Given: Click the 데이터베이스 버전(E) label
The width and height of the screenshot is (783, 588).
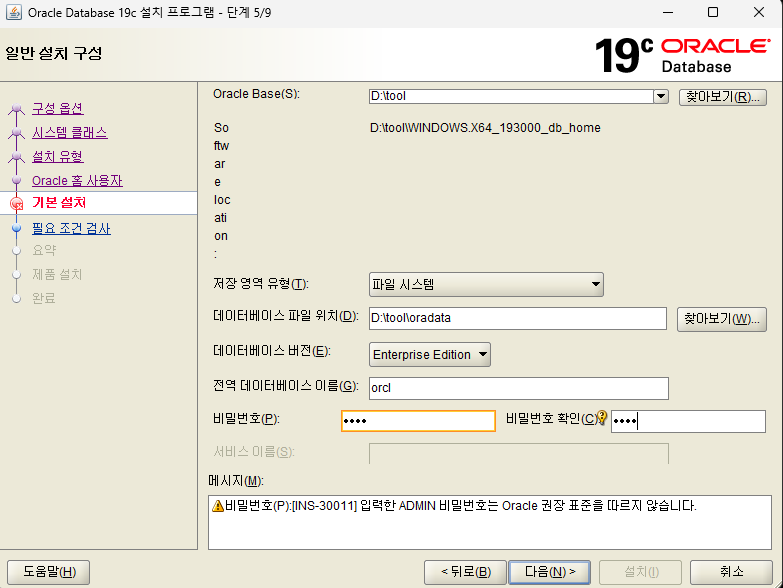Looking at the screenshot, I should (x=272, y=351).
